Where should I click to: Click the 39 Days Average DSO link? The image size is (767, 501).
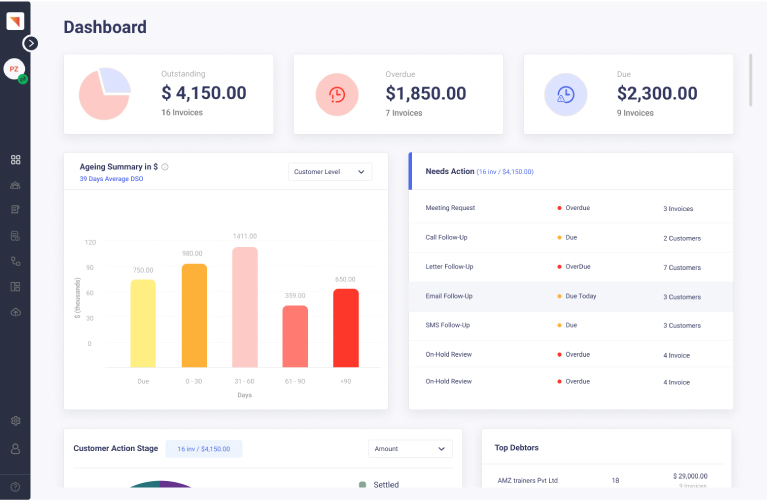point(112,179)
